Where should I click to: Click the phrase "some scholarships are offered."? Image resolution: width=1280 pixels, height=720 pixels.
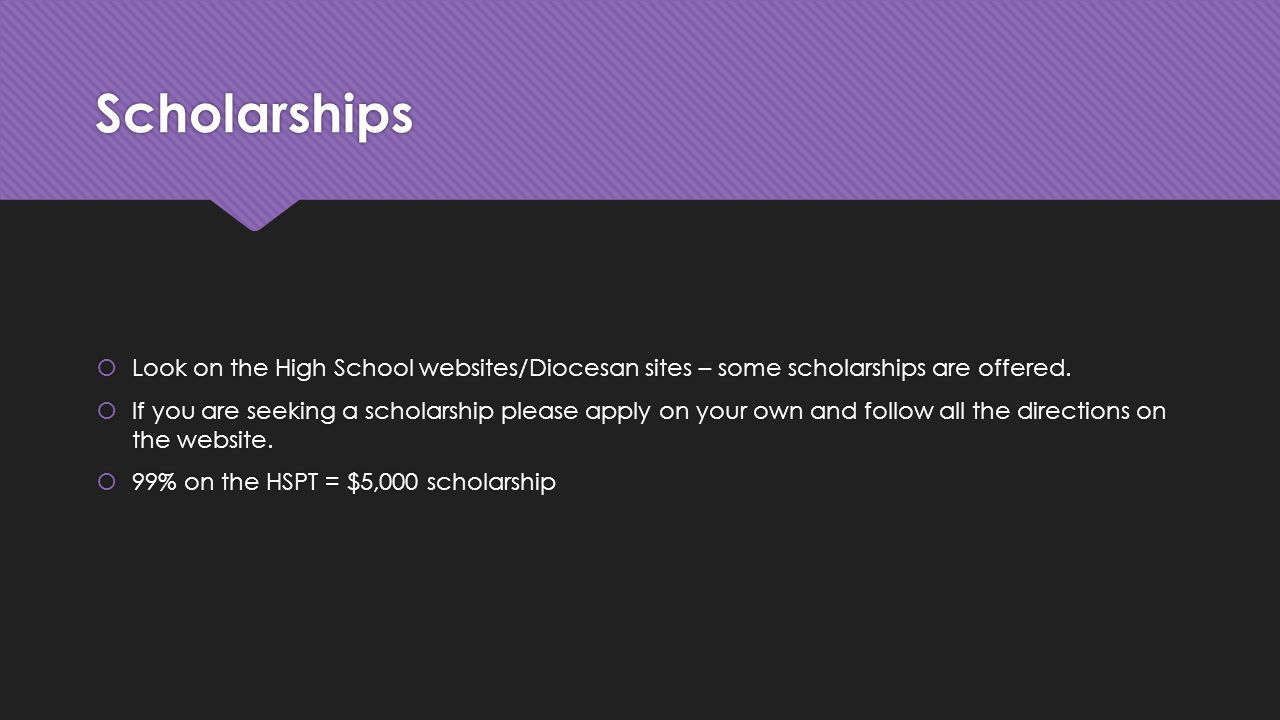tap(894, 368)
